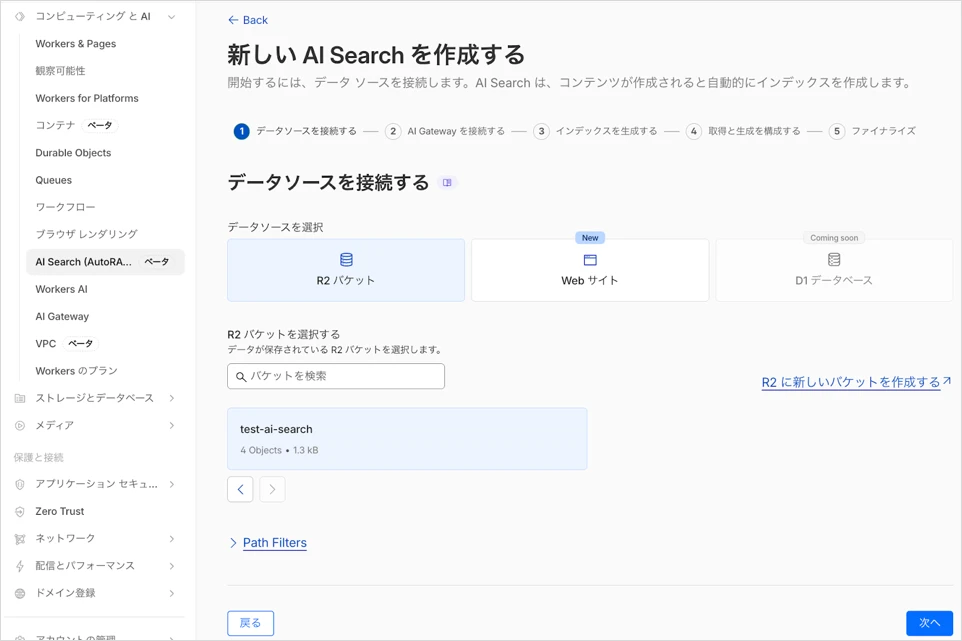Viewport: 962px width, 641px height.
Task: Click the ストレージとデータベース icon
Action: (x=20, y=398)
